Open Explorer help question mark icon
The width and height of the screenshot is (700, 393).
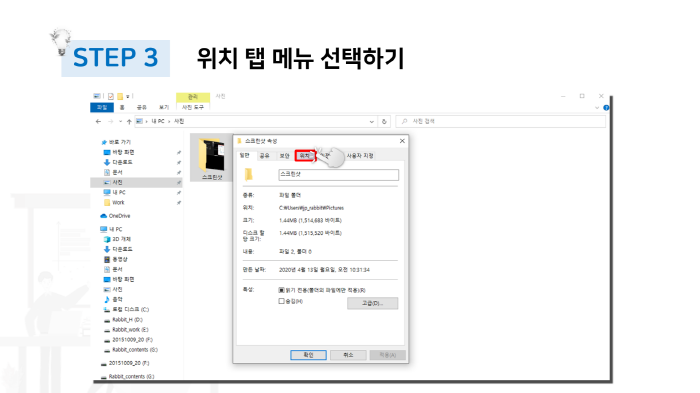coord(606,108)
